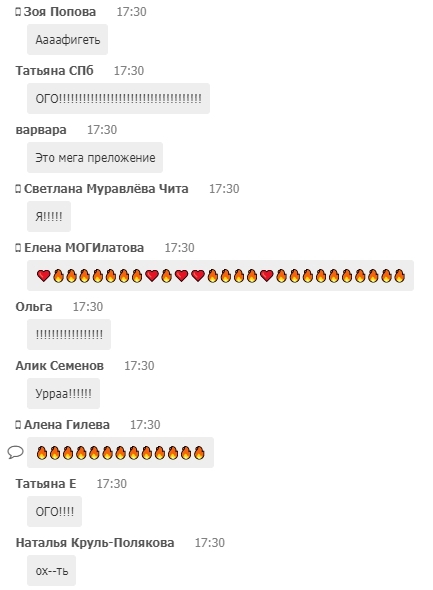Click the mobile icon beside Светлана Муравлёва Чита
Image resolution: width=433 pixels, height=590 pixels.
[x=18, y=189]
